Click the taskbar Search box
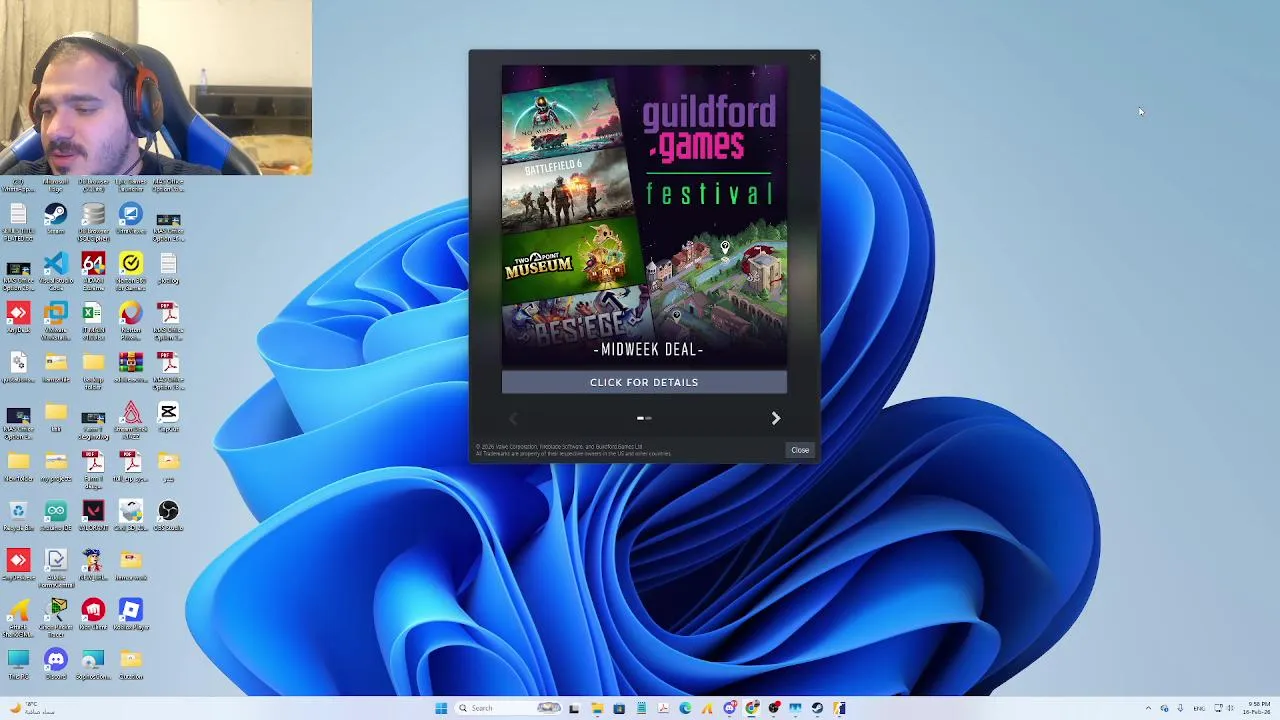 (x=507, y=708)
